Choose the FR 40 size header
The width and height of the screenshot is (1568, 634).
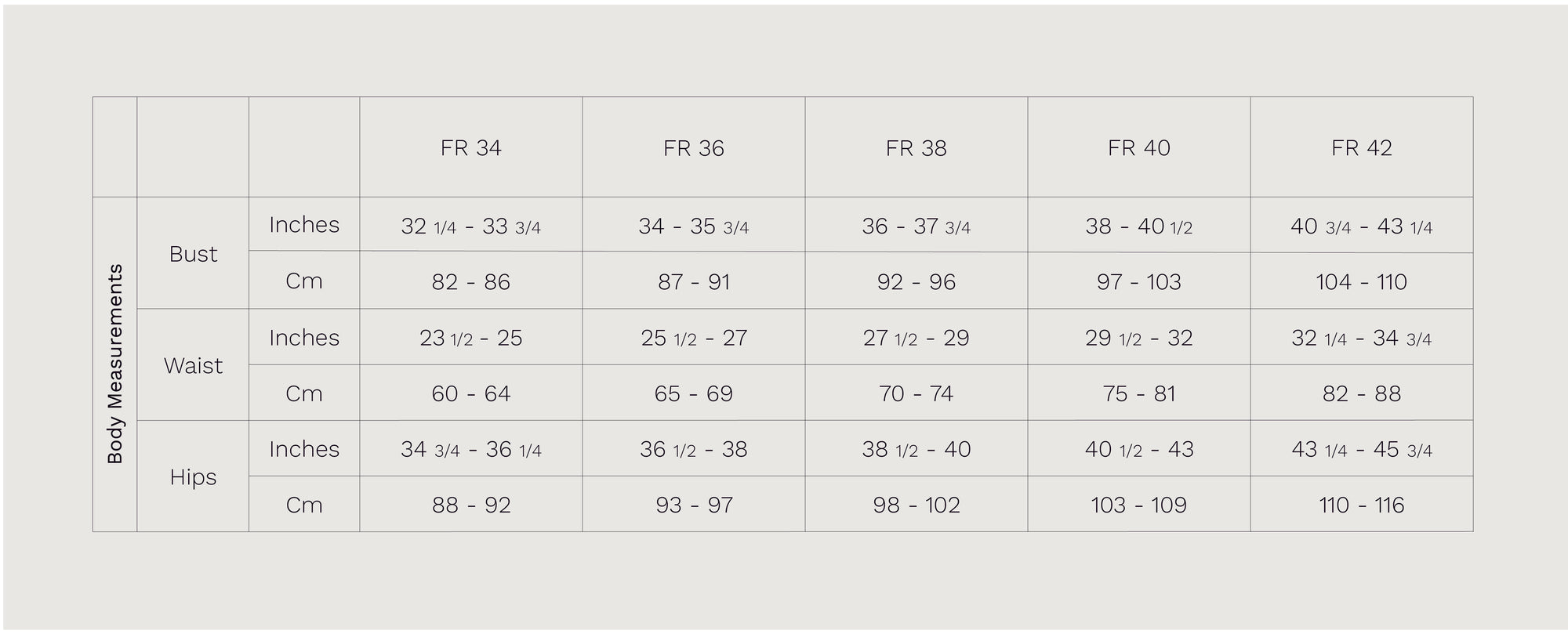point(1138,148)
